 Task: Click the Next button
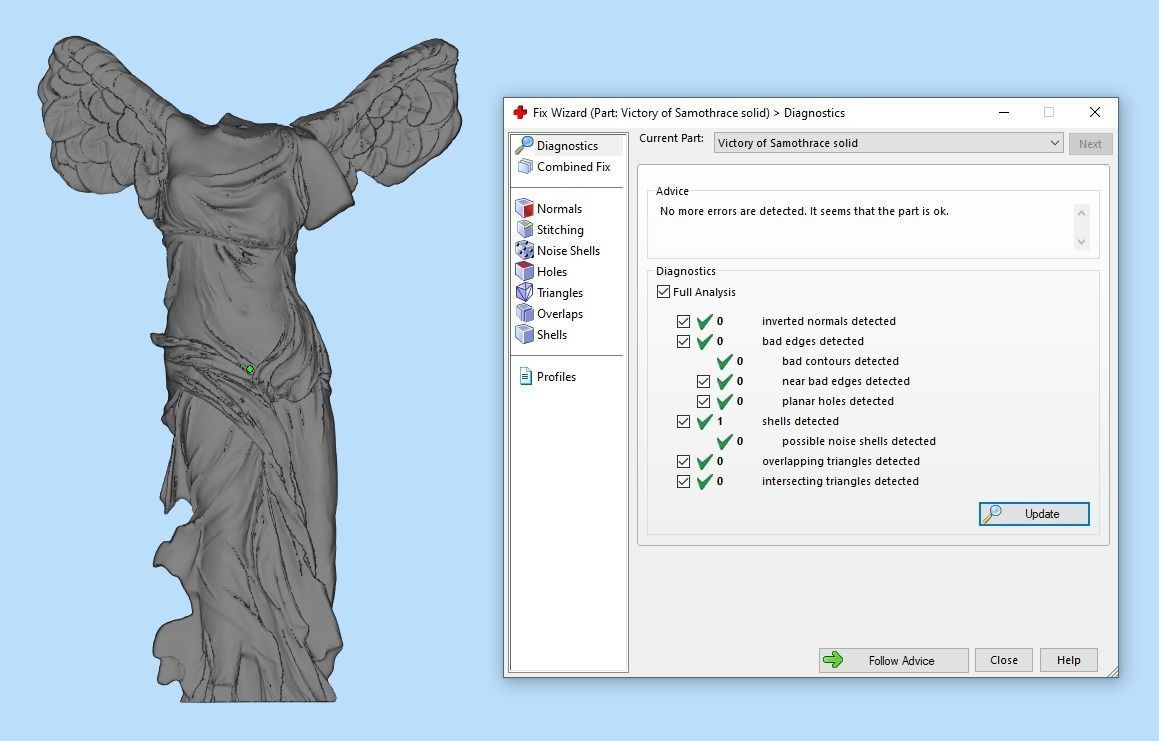pos(1090,143)
